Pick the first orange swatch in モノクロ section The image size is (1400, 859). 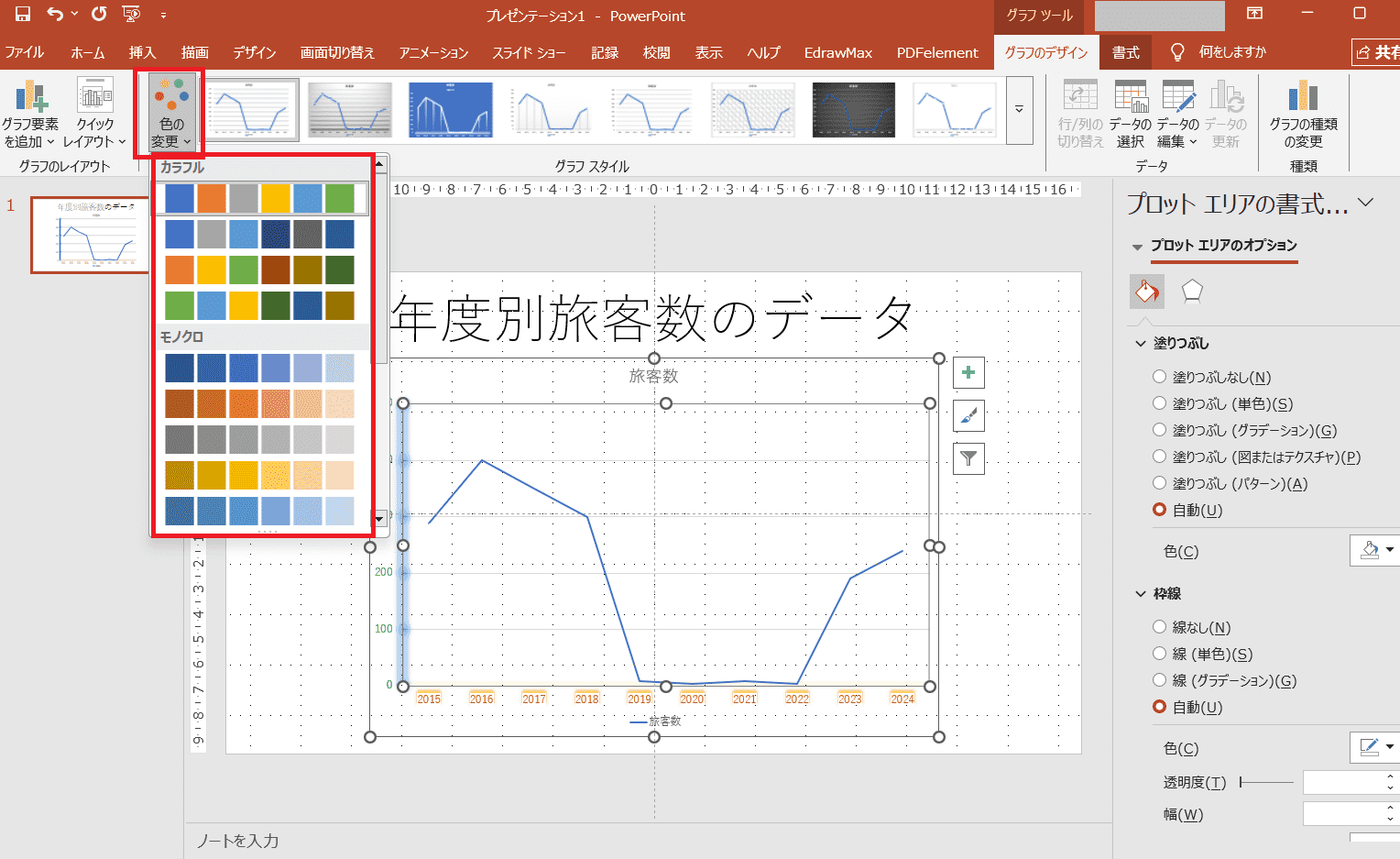180,403
